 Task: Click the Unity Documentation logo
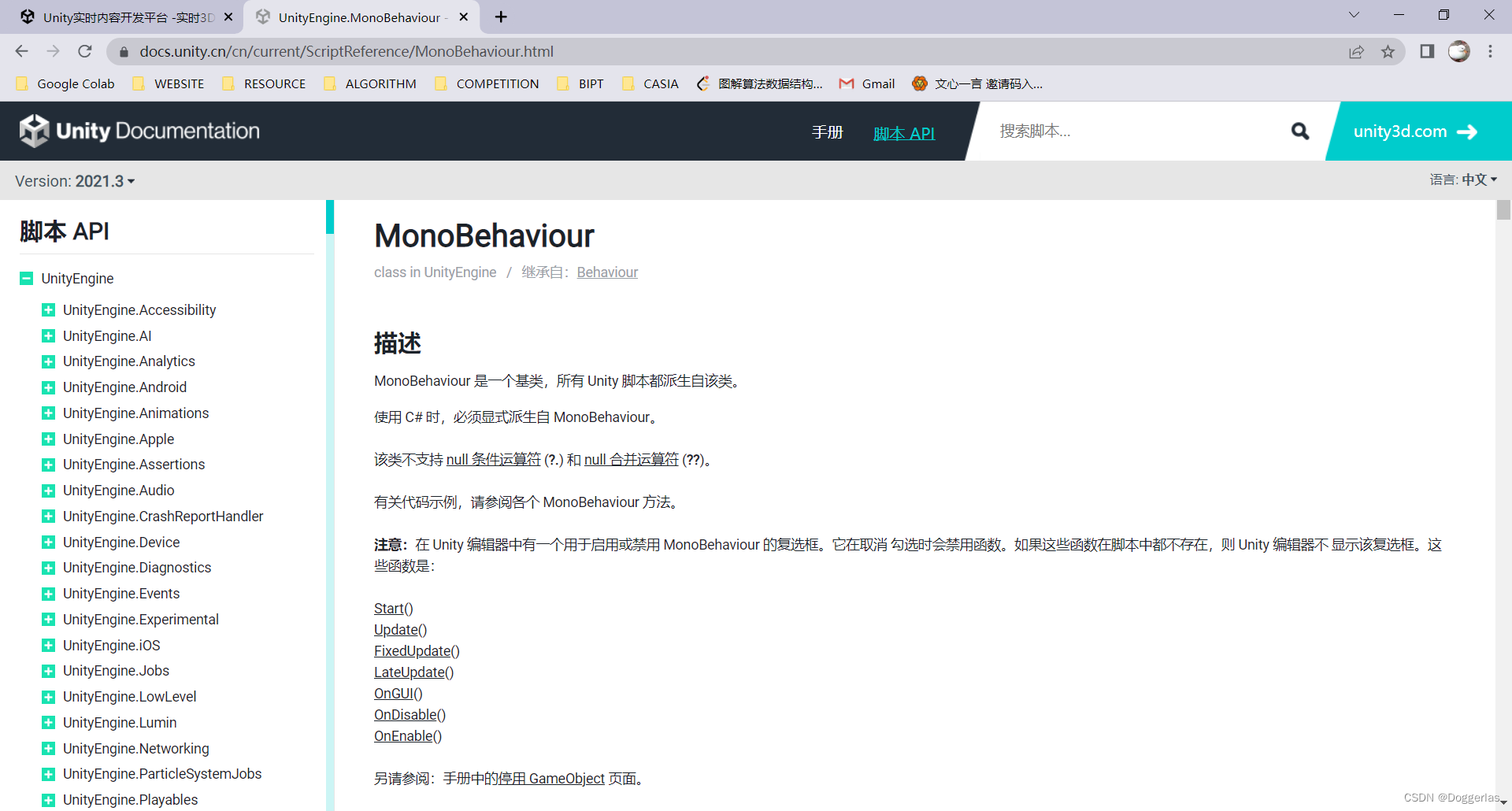point(139,131)
